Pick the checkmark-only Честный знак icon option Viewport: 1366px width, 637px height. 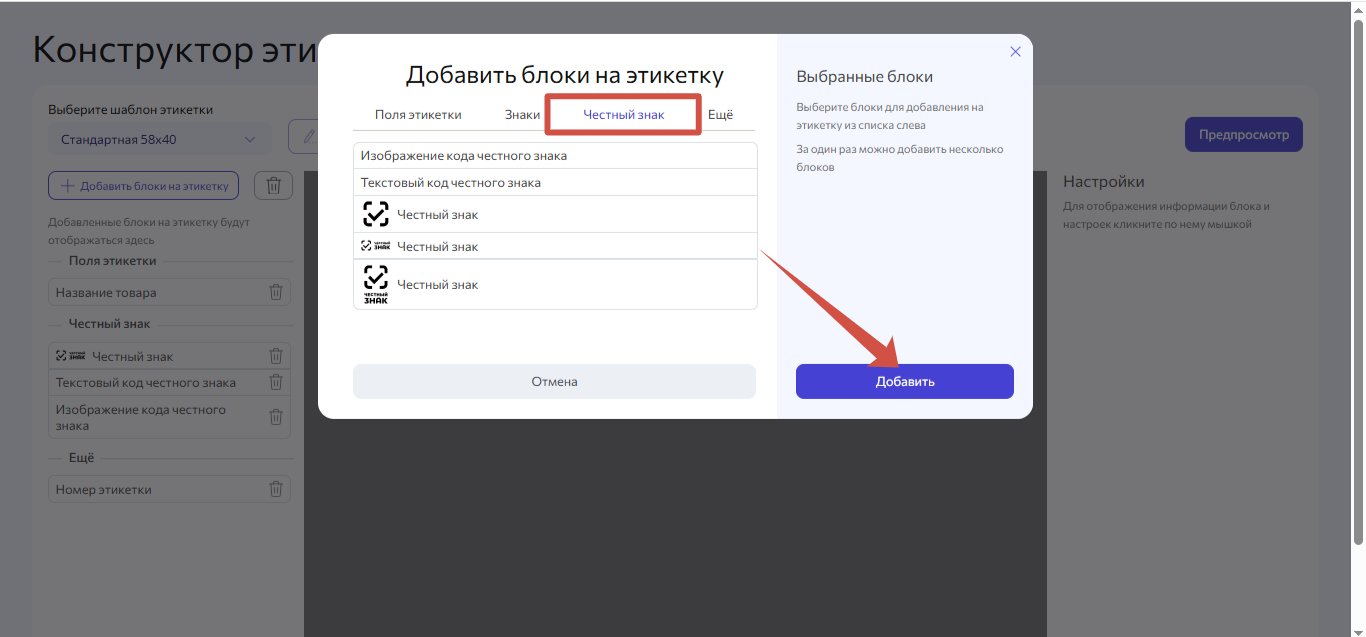[x=555, y=214]
